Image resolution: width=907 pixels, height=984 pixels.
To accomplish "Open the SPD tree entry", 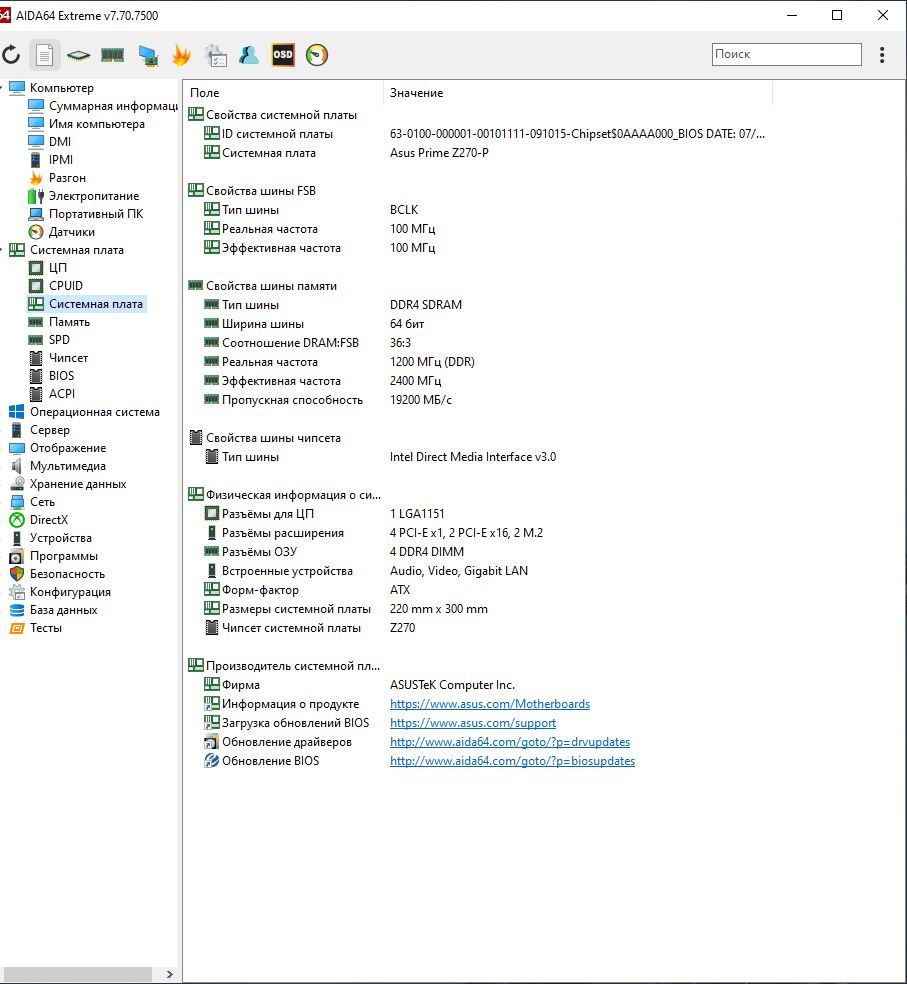I will (59, 340).
